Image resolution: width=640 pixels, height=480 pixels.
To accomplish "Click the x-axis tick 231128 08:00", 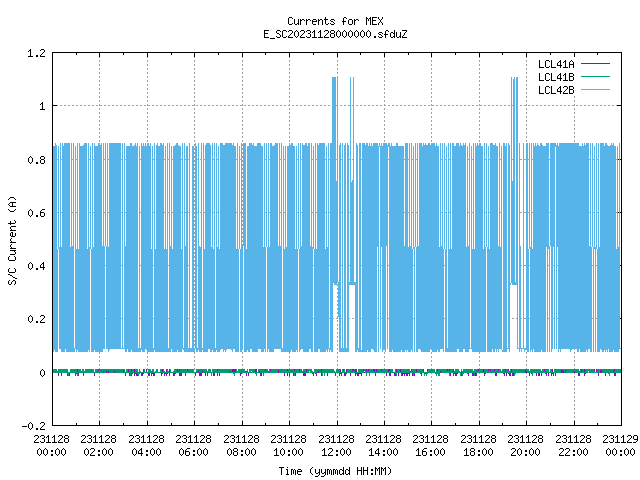I will [x=241, y=446].
